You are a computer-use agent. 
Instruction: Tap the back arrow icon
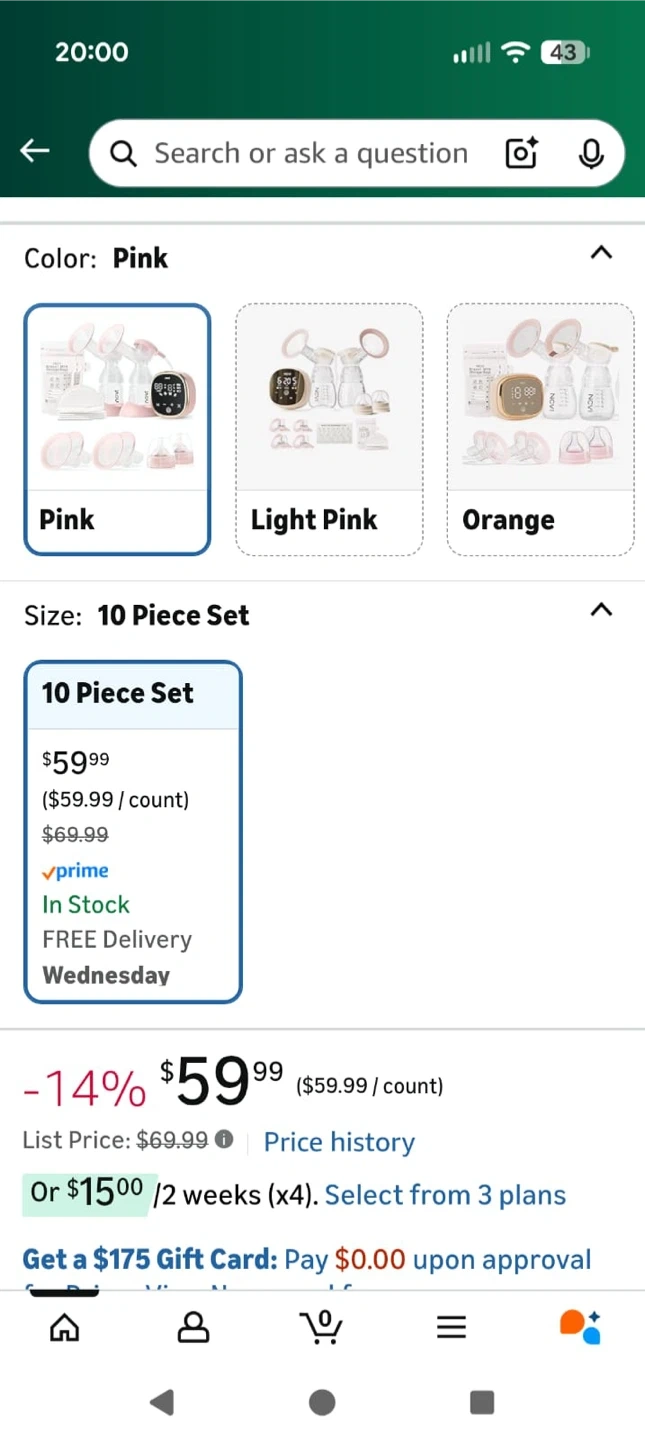[x=35, y=151]
